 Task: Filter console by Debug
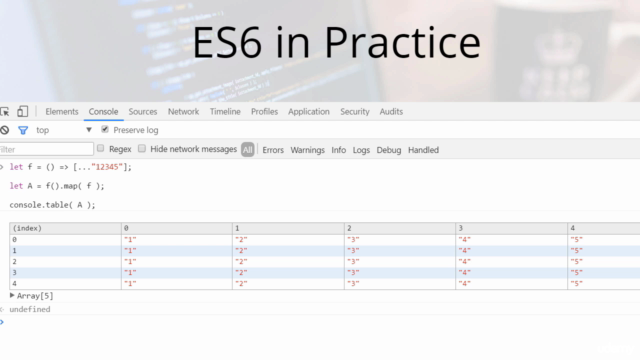click(x=389, y=150)
